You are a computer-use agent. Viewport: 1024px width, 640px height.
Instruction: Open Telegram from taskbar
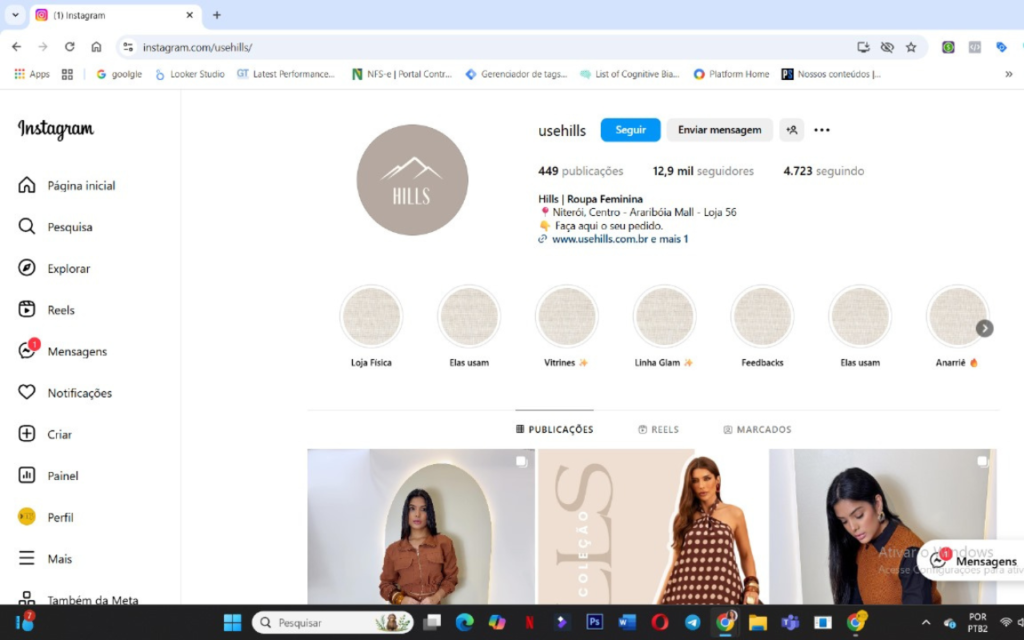pyautogui.click(x=692, y=622)
